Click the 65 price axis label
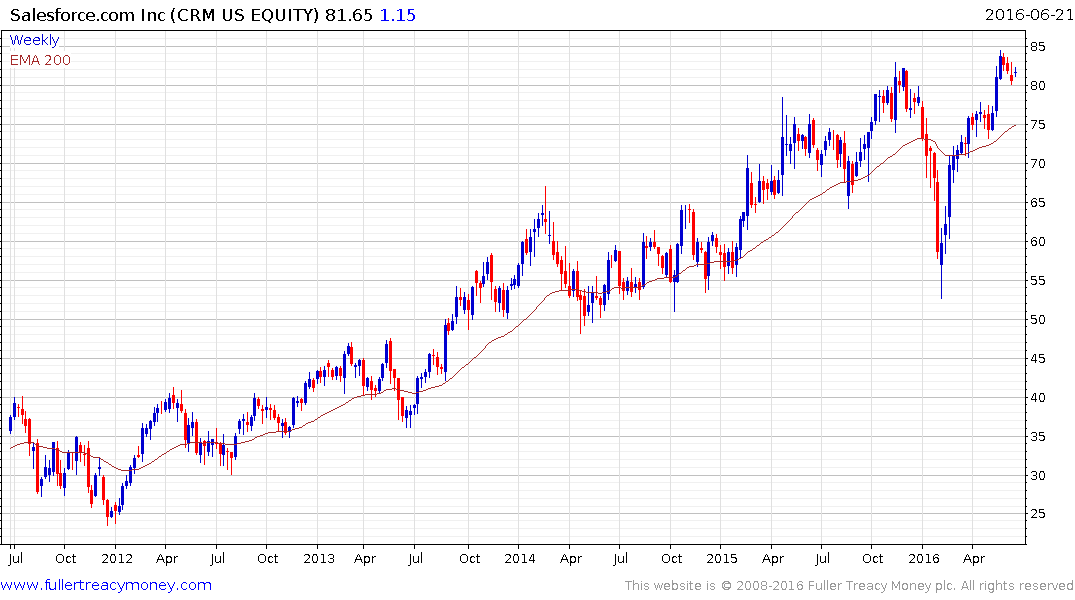The height and width of the screenshot is (600, 1075). tap(1037, 203)
